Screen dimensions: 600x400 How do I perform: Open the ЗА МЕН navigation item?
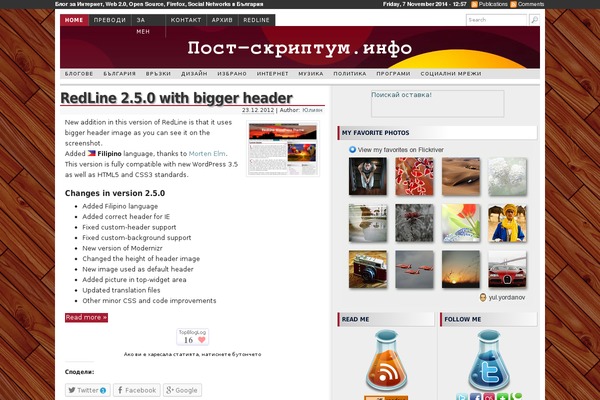pos(148,26)
